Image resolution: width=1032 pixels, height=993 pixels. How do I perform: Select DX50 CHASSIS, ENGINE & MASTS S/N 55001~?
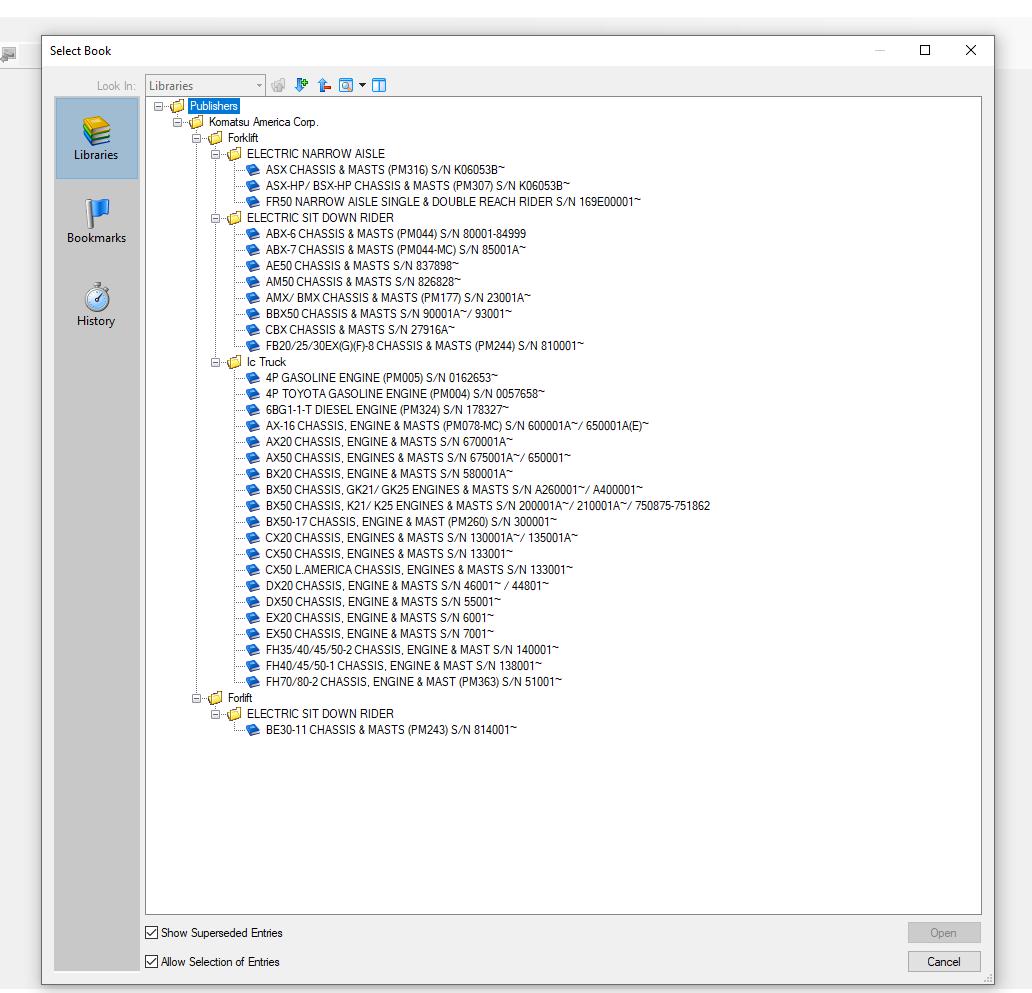383,602
